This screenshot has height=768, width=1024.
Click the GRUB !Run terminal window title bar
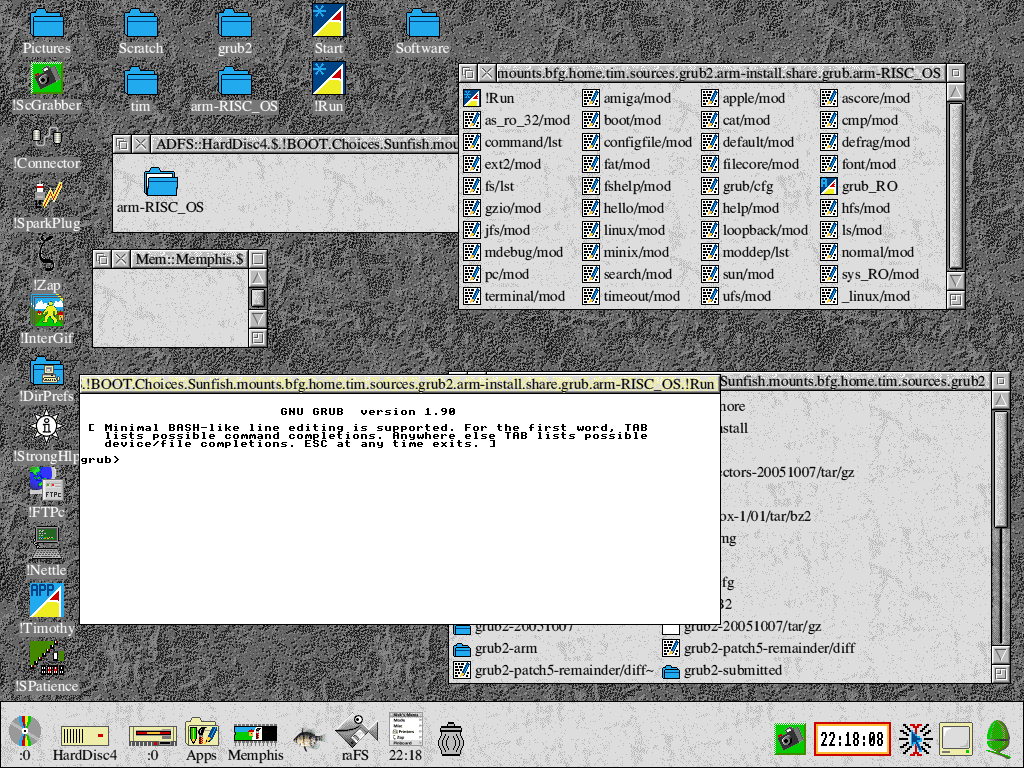click(400, 384)
